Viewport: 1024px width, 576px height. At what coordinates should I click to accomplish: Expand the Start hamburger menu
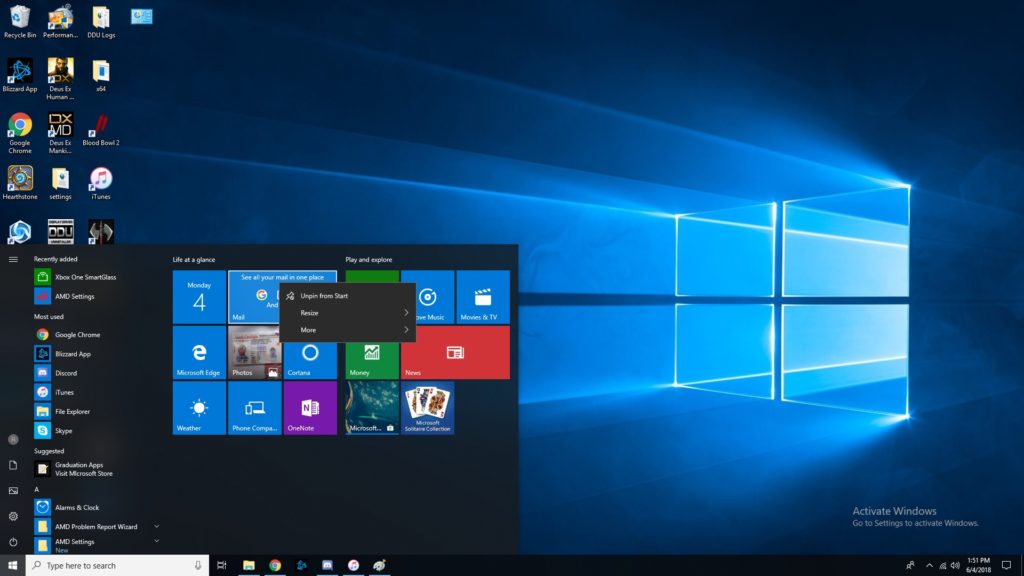(x=13, y=259)
